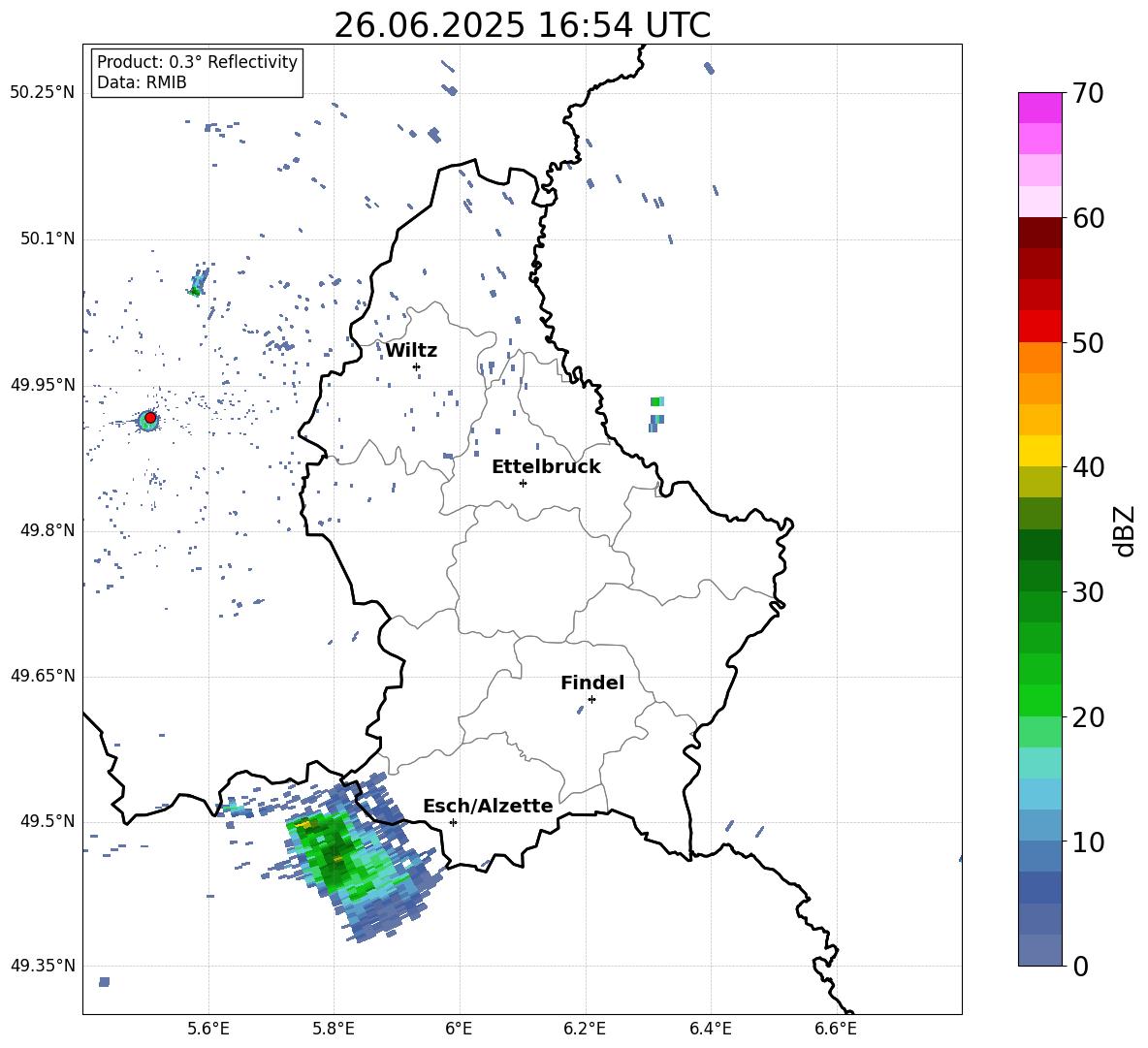Viewport: 1148px width, 1048px height.
Task: Click the 5.6°E longitude tick label
Action: click(x=208, y=1029)
